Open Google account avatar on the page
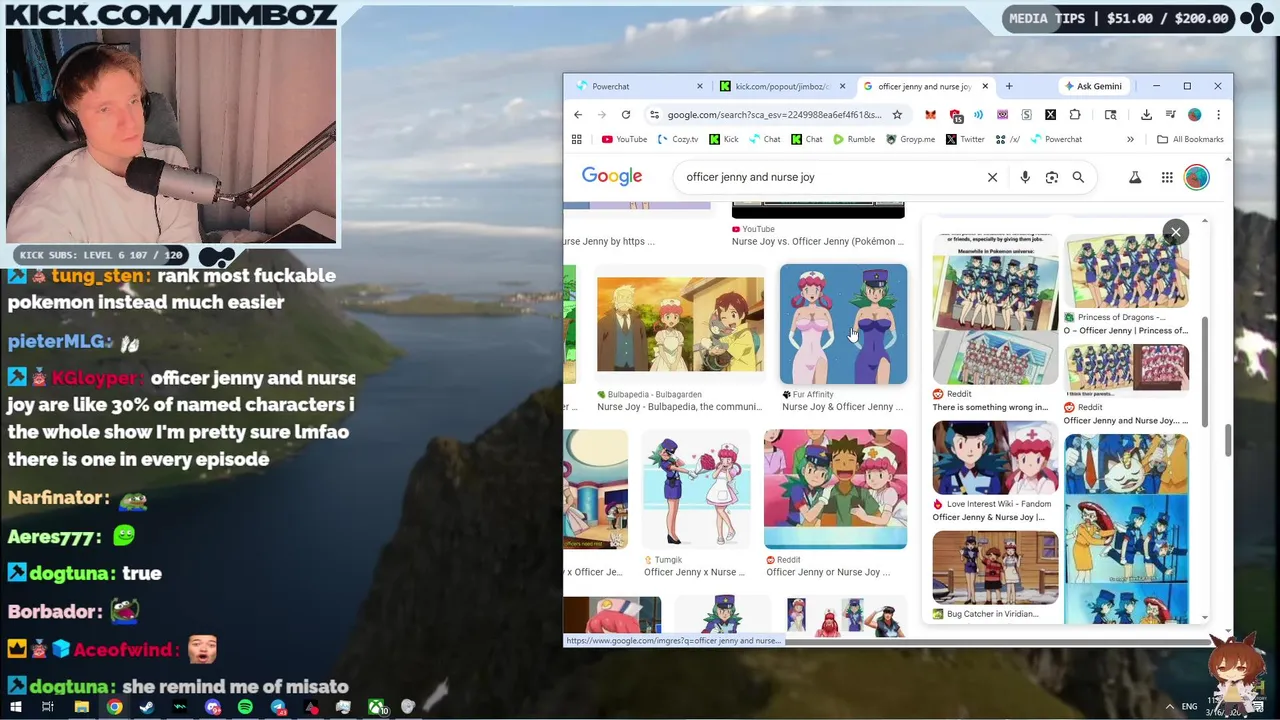Viewport: 1280px width, 720px height. click(1197, 177)
